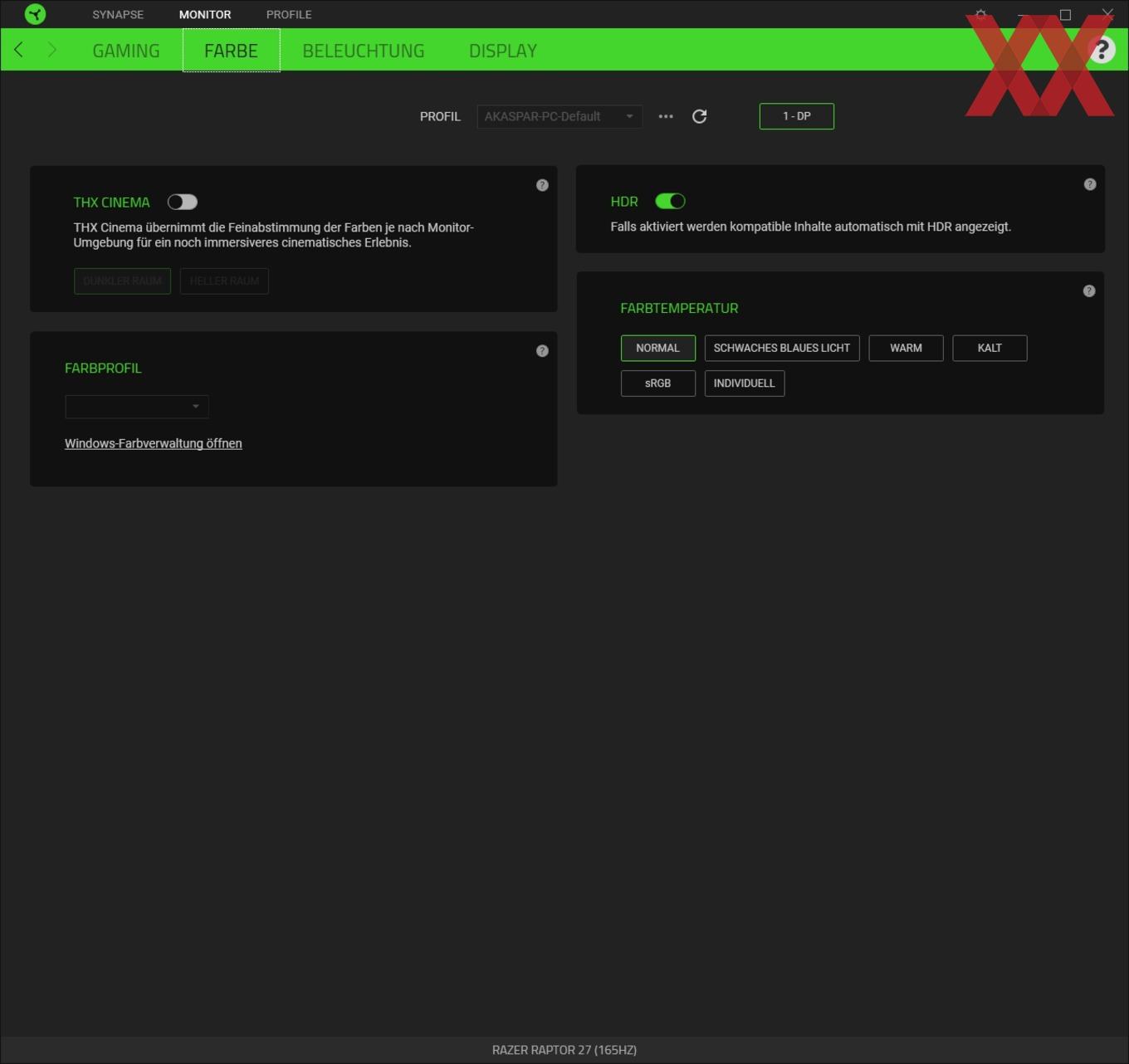Click the 1 - DP input button
1129x1064 pixels.
[797, 116]
